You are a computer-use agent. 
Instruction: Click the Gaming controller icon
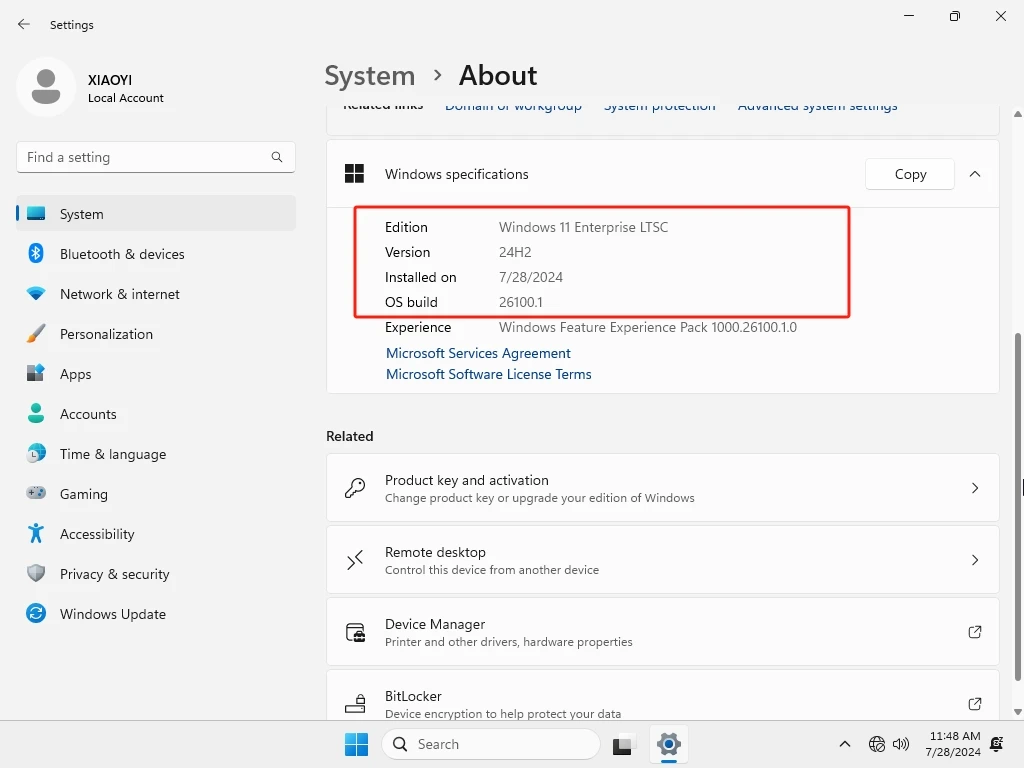click(36, 493)
